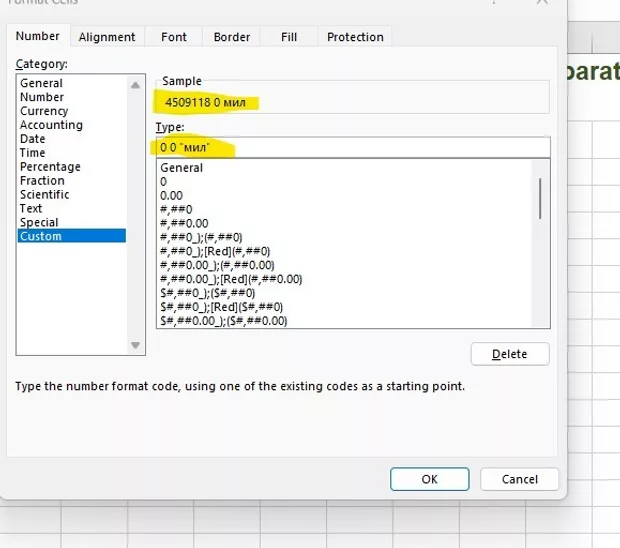This screenshot has width=620, height=548.
Task: Select Date from Category list
Action: click(33, 139)
